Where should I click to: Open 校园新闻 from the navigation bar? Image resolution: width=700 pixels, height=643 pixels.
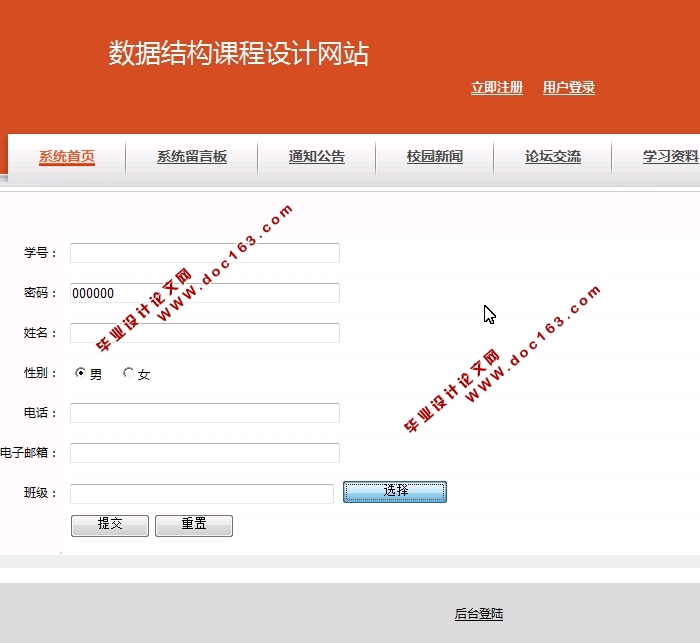(435, 157)
